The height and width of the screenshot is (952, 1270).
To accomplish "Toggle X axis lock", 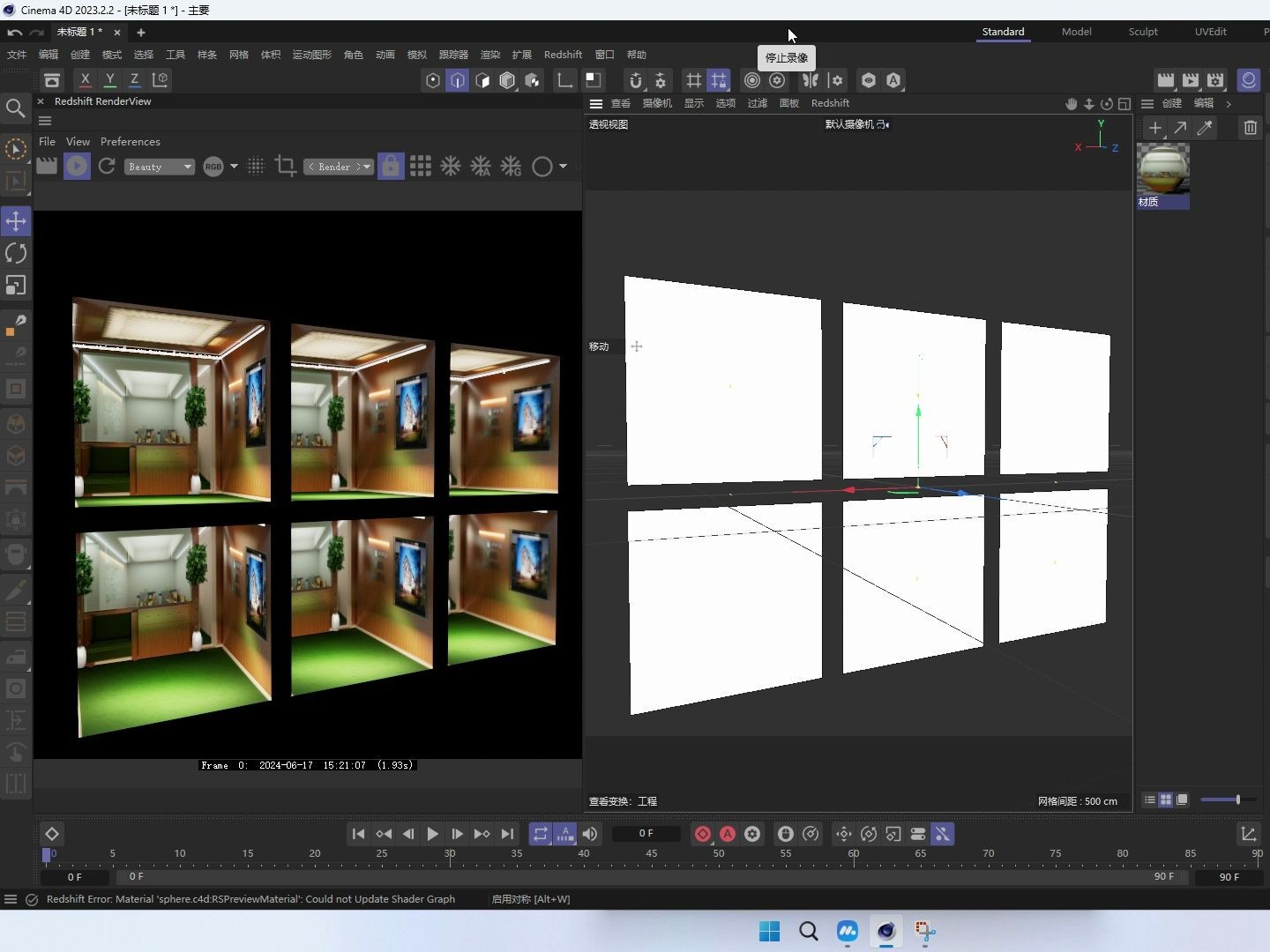I will coord(85,79).
